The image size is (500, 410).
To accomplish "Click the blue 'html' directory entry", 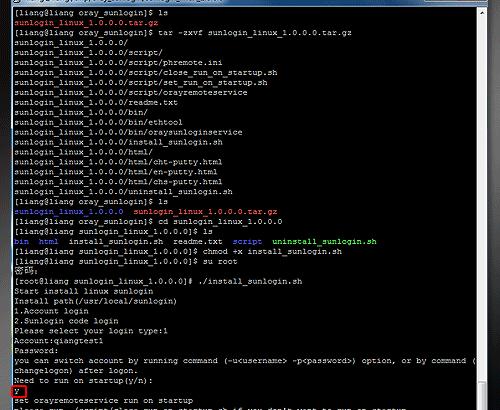I will tap(49, 242).
